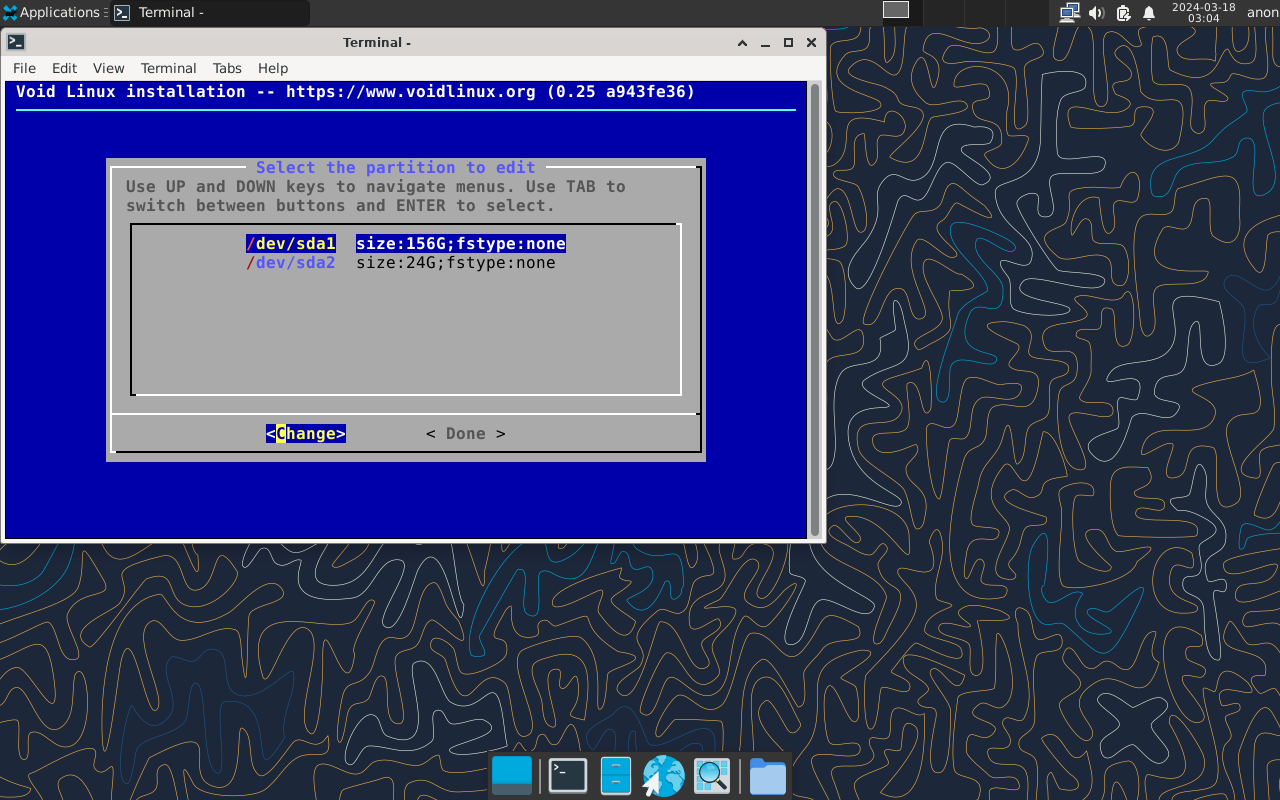This screenshot has height=800, width=1280.
Task: Select the /dev/sda2 partition row
Action: (x=401, y=263)
